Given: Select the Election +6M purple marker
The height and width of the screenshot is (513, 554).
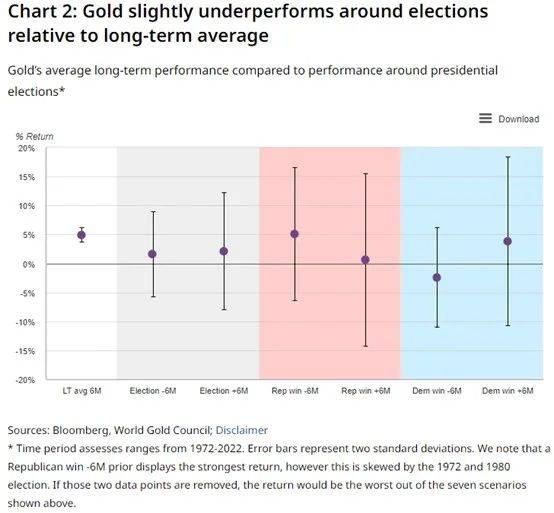Looking at the screenshot, I should [224, 251].
